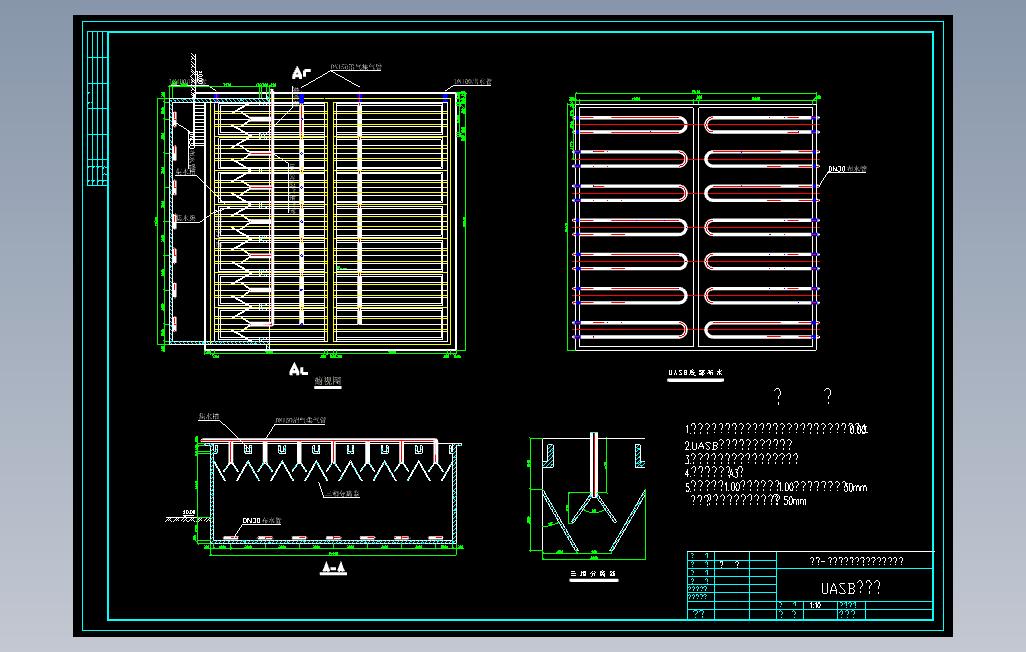
Task: Click the section marker A above the plan view
Action: coord(297,72)
